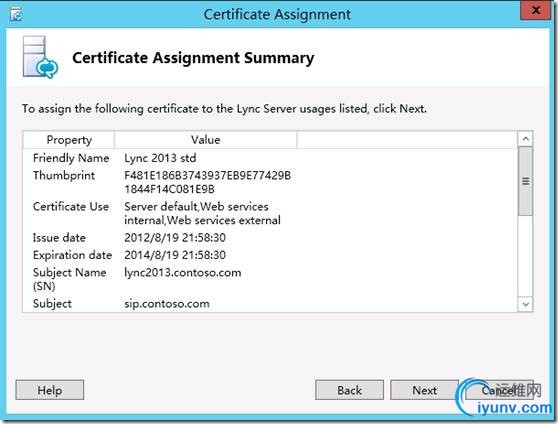Select the Thumbprint property label

[x=64, y=176]
